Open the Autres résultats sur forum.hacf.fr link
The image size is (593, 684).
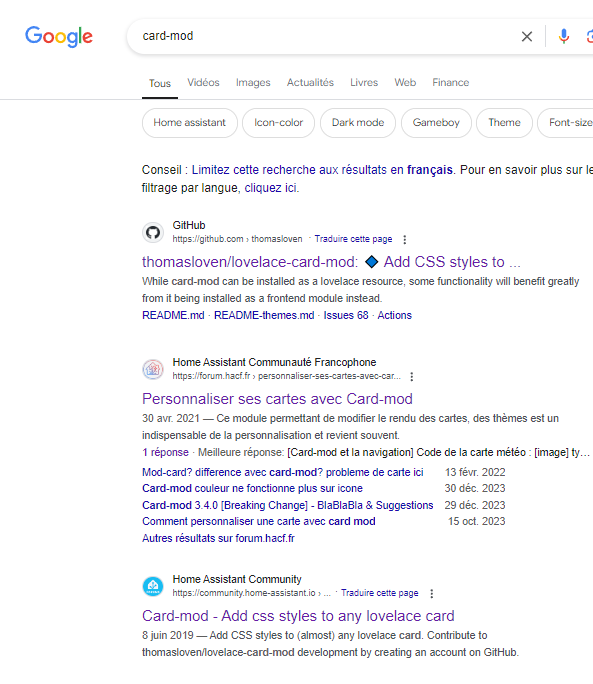coord(218,538)
